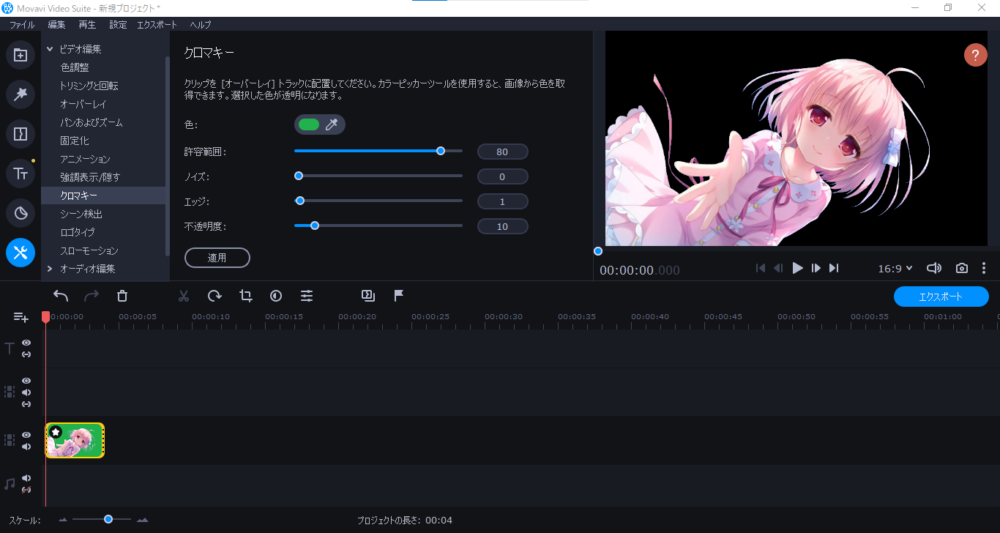The width and height of the screenshot is (1000, 533).
Task: Open the エクスポート menu in menu bar
Action: [x=157, y=25]
